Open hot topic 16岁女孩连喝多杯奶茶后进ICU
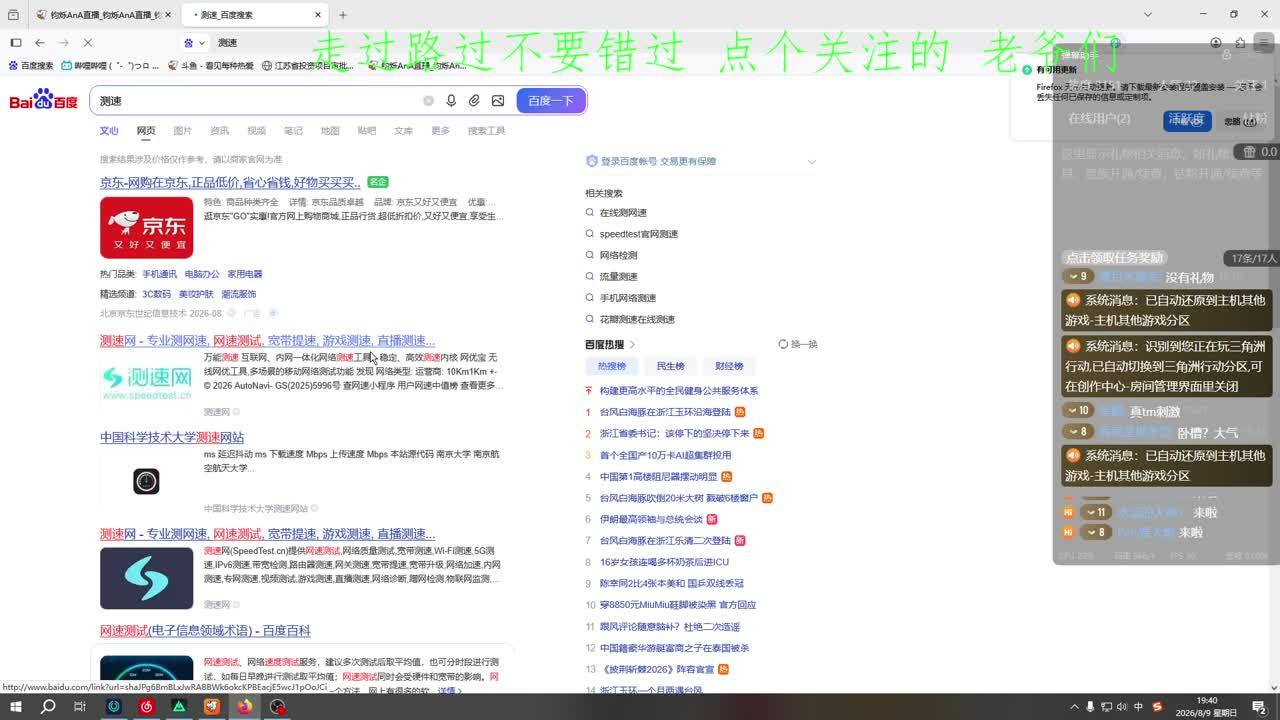The height and width of the screenshot is (720, 1280). [x=664, y=562]
